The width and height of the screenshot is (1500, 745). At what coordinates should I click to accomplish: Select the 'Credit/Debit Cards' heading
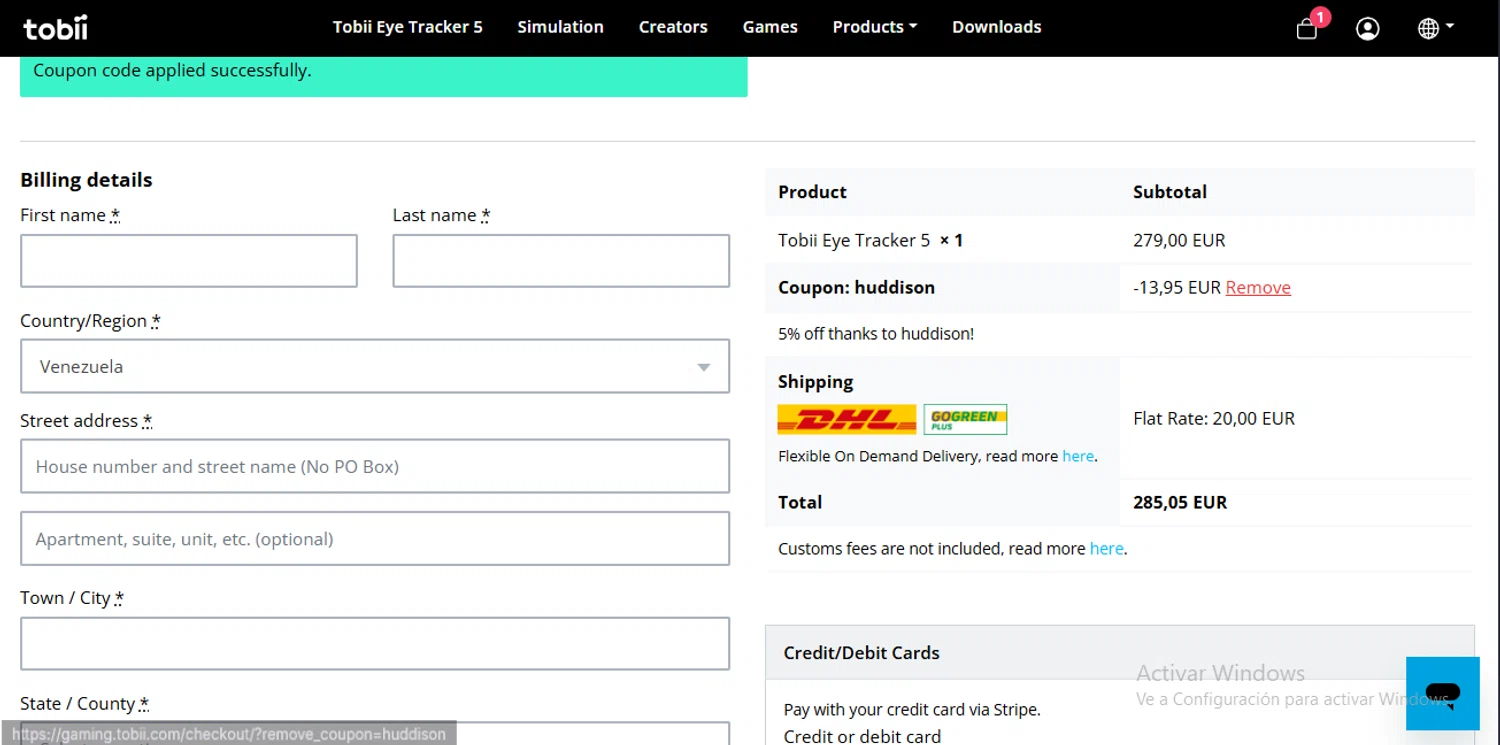coord(862,652)
